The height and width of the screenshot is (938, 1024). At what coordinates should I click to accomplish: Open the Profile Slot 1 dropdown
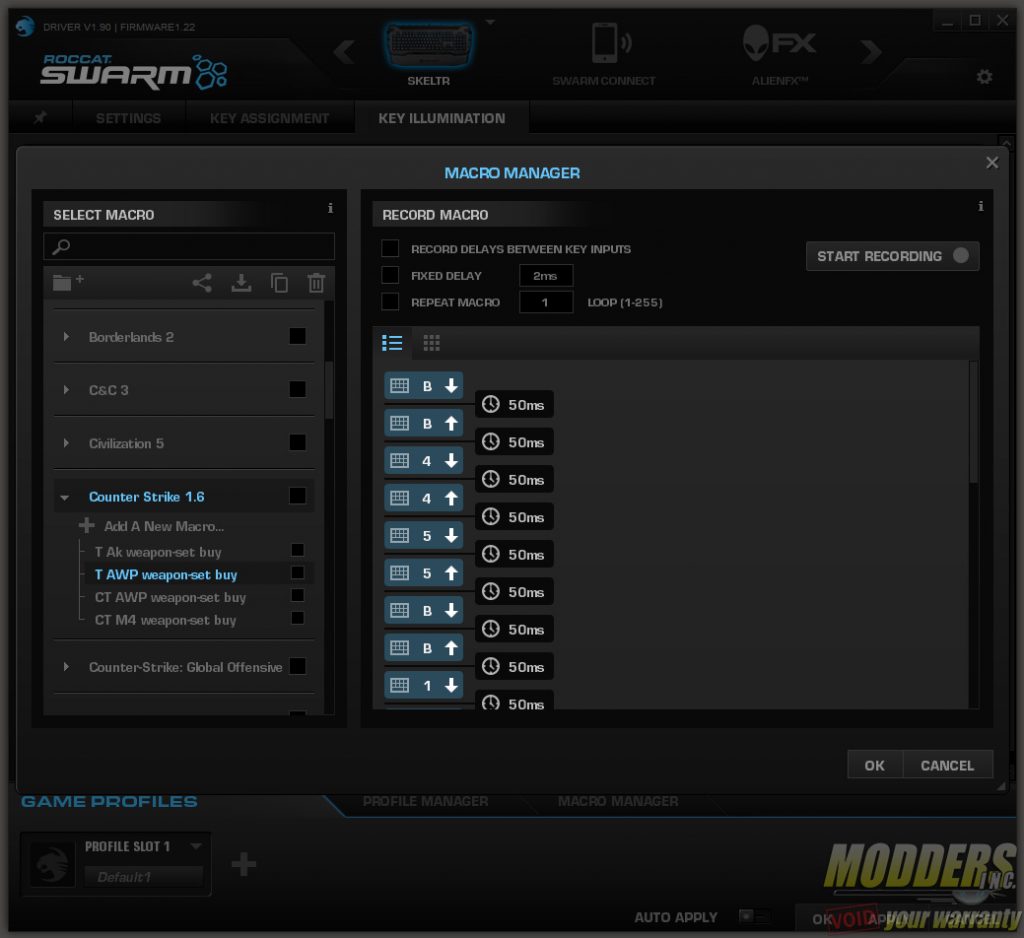pos(195,846)
